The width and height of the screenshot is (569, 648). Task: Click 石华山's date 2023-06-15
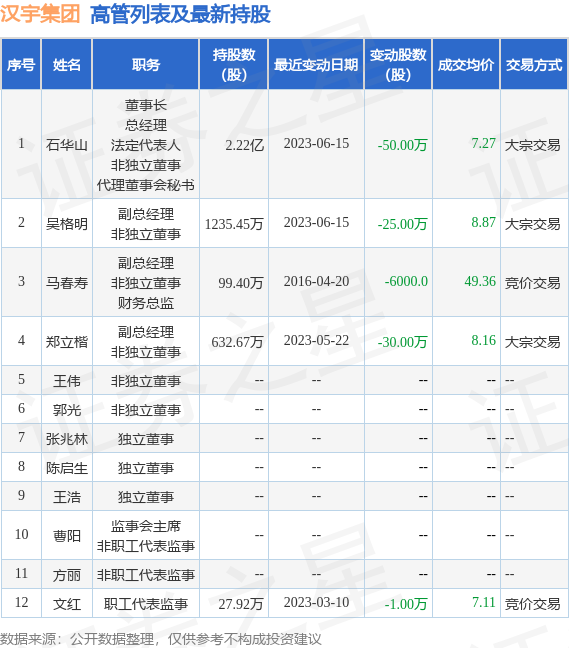point(316,143)
